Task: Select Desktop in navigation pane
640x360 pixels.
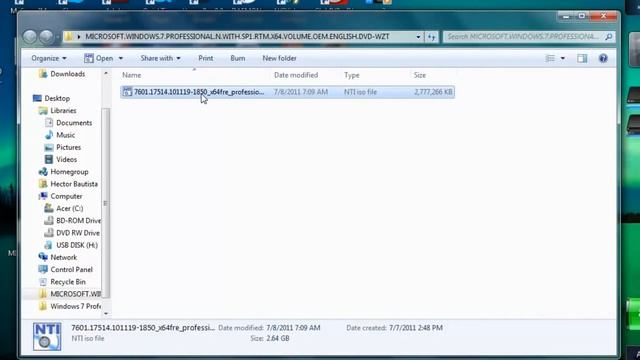Action: (57, 98)
